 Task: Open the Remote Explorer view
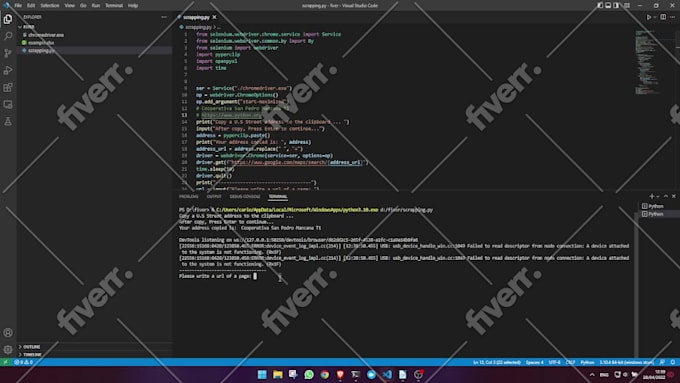click(x=8, y=105)
